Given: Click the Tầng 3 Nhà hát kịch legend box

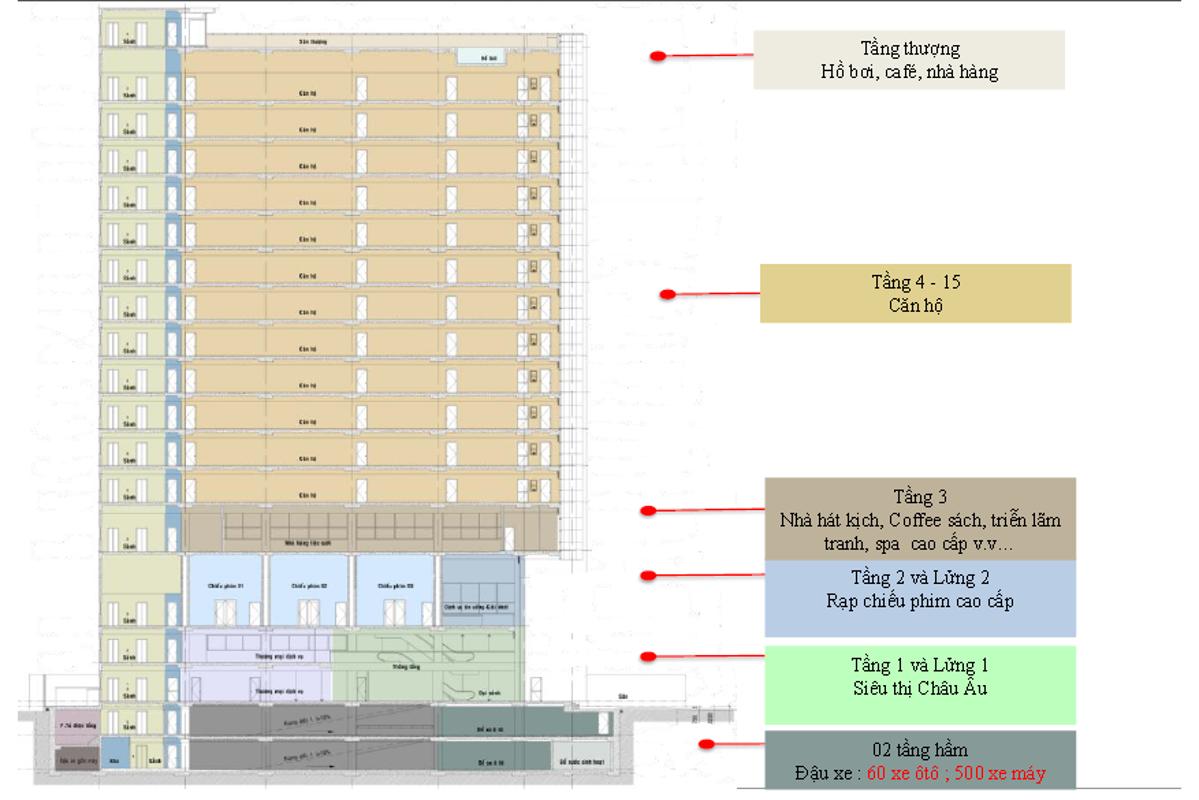Looking at the screenshot, I should click(919, 518).
